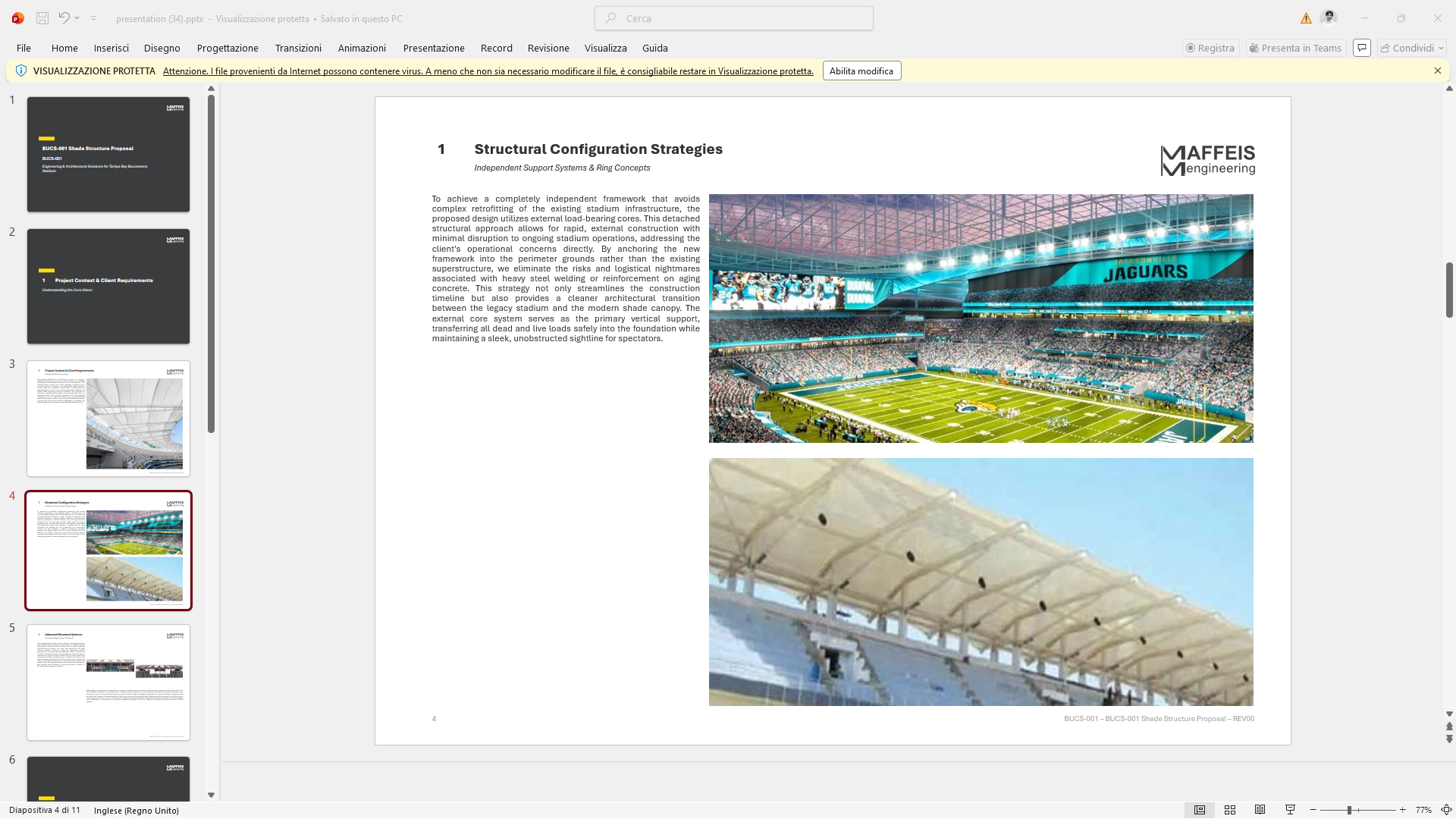This screenshot has width=1456, height=819.
Task: Click the Registra button
Action: (x=1211, y=48)
